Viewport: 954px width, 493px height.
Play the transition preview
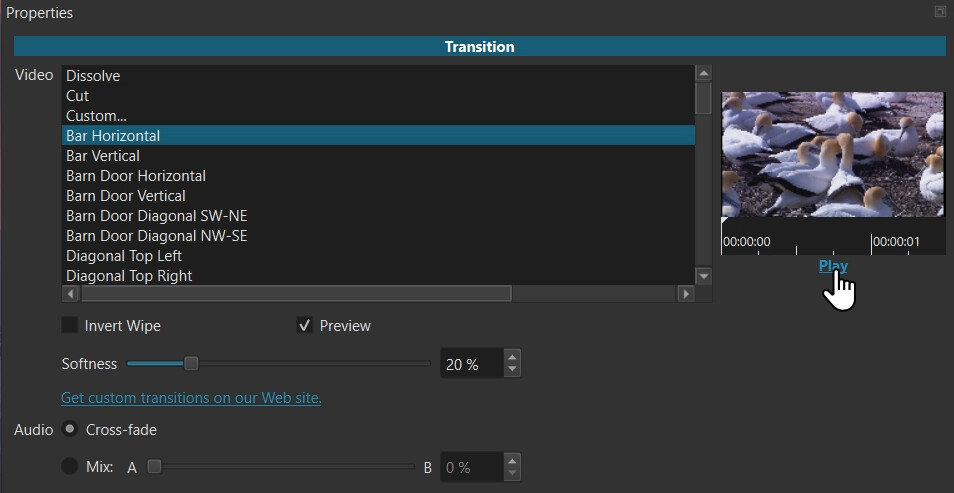pos(832,266)
